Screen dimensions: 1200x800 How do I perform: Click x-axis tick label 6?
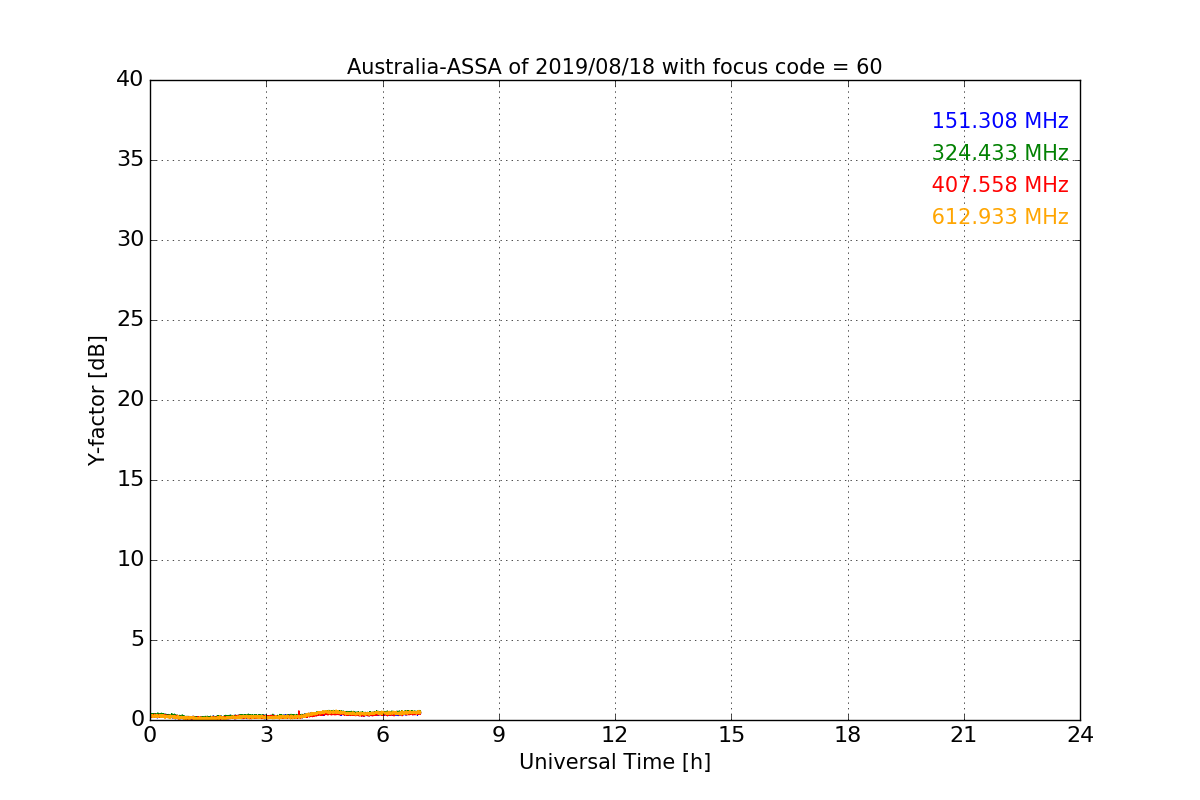(x=382, y=735)
